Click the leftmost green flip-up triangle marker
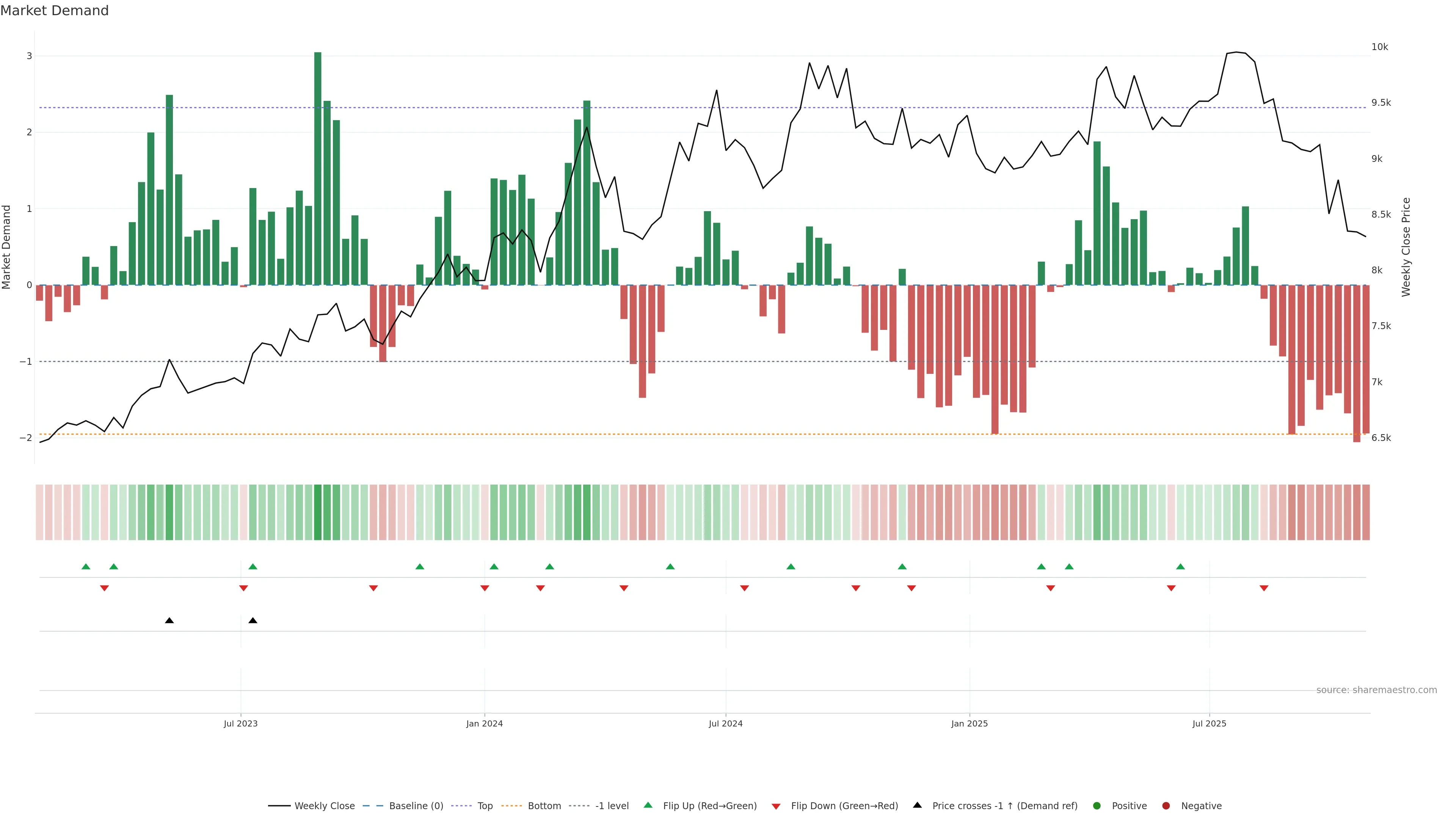Viewport: 1456px width, 819px height. pos(86,566)
